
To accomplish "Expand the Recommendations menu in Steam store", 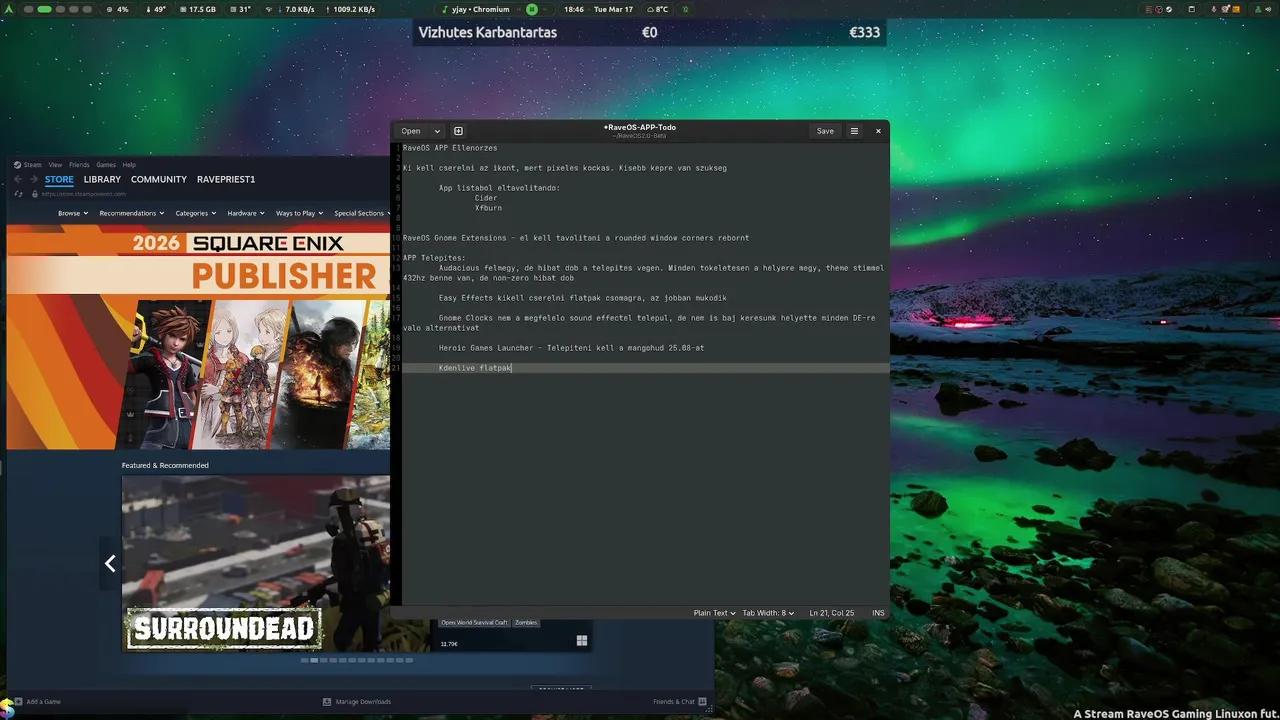I will point(132,213).
